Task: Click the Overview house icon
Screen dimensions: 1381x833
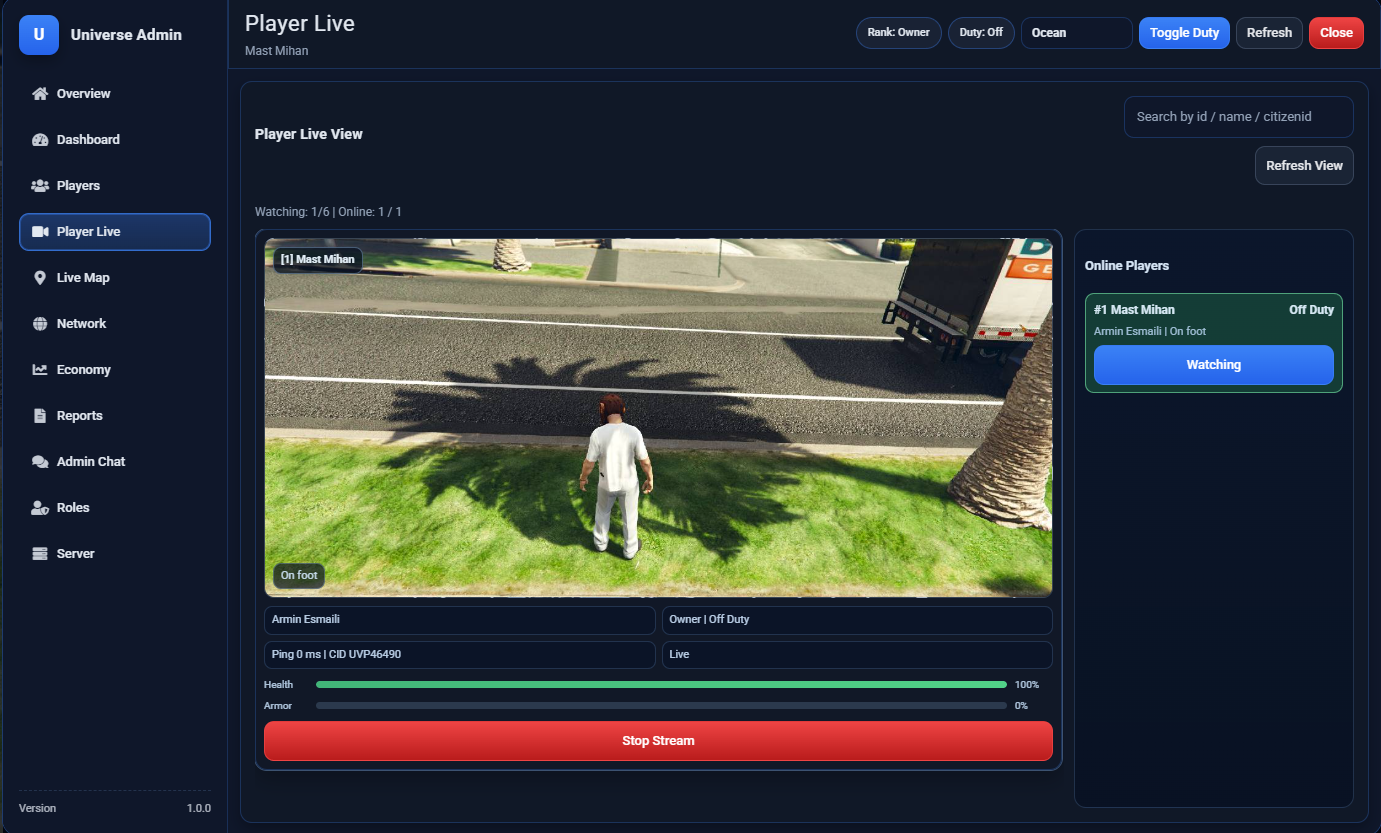Action: tap(40, 94)
